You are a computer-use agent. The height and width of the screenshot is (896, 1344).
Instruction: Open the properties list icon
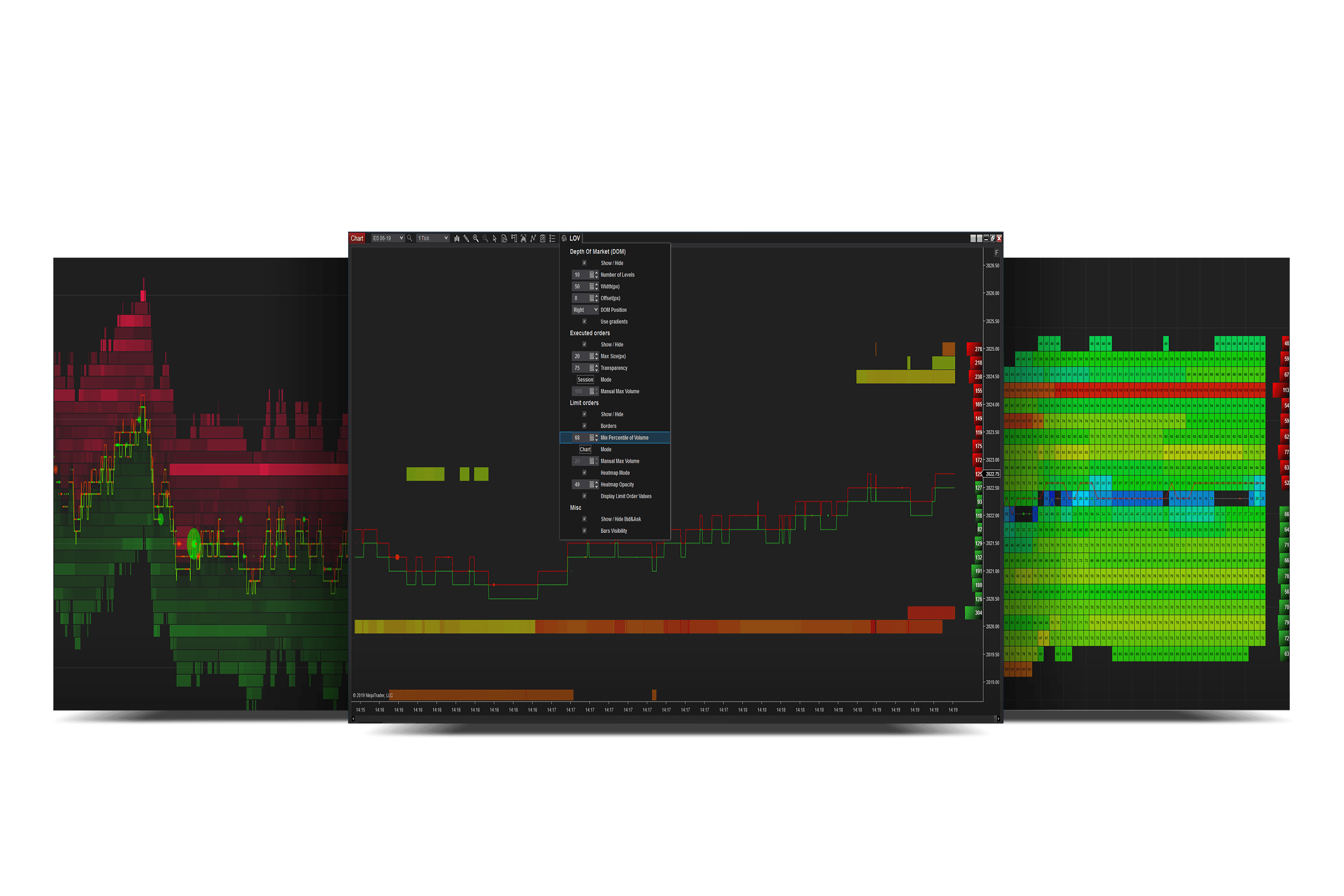(x=552, y=238)
